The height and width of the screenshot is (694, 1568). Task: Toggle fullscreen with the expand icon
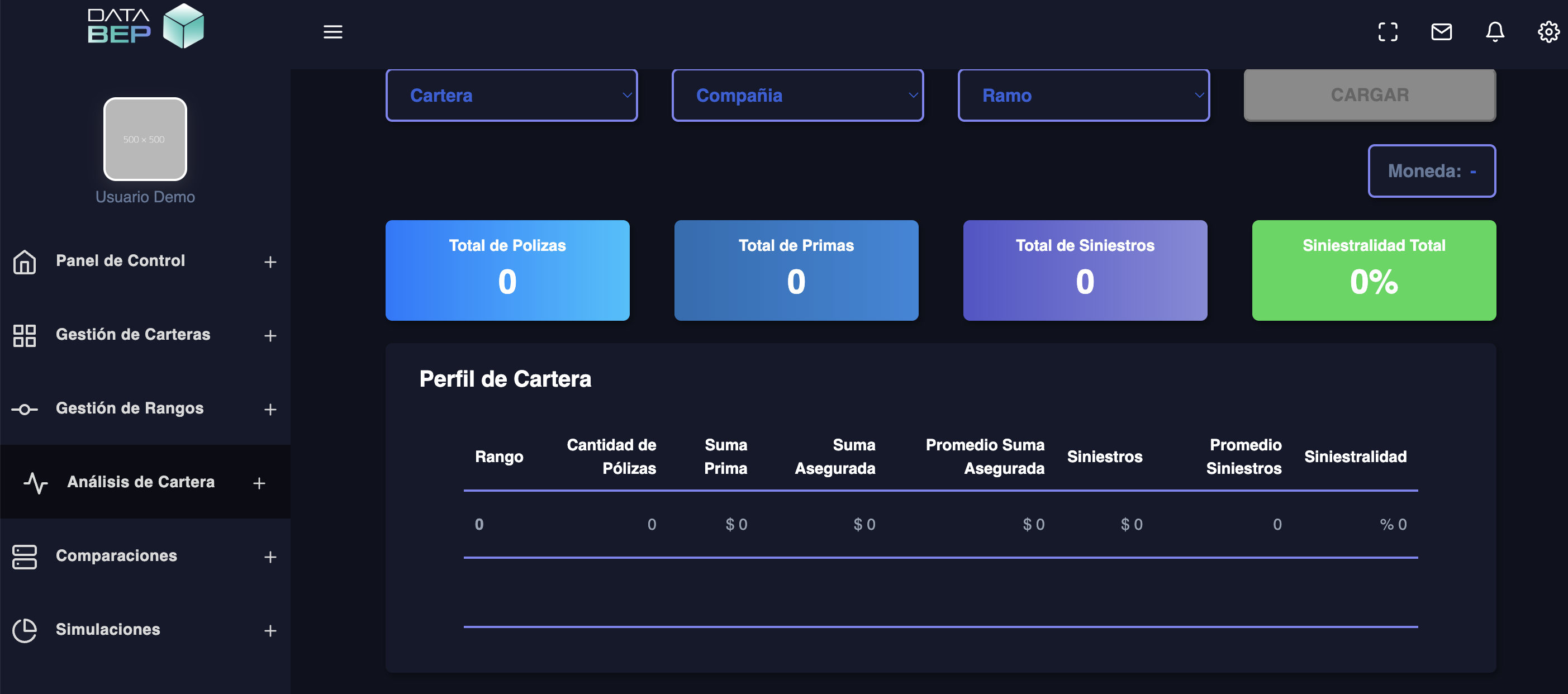pos(1388,32)
